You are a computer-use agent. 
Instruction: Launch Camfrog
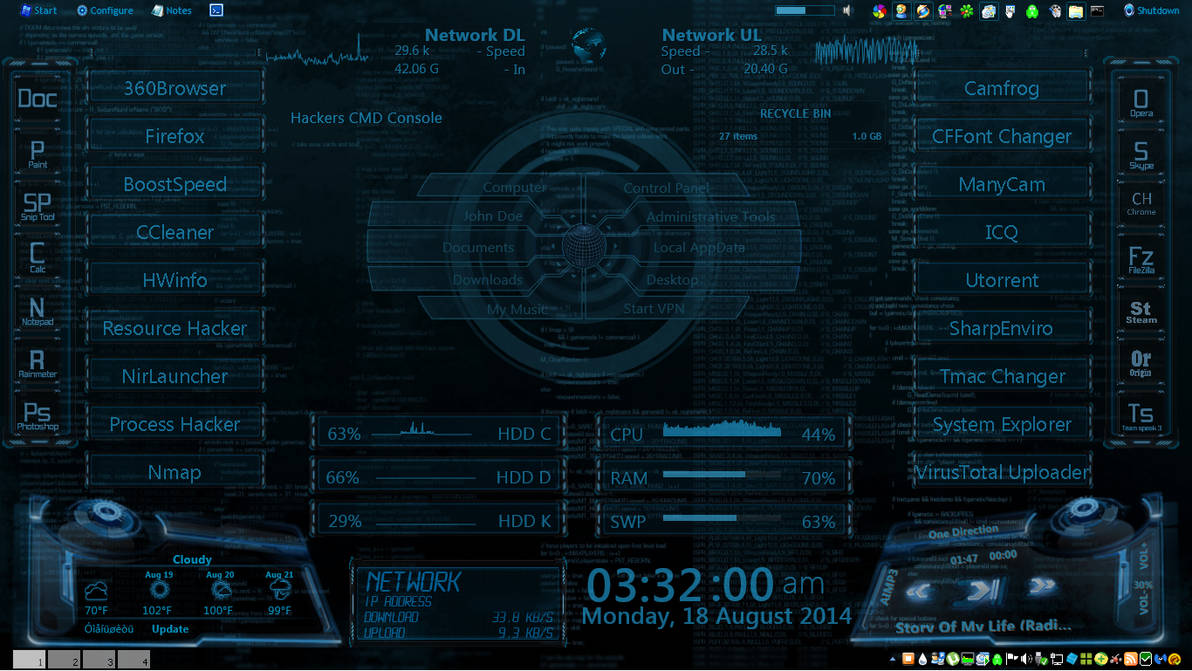(x=1002, y=88)
